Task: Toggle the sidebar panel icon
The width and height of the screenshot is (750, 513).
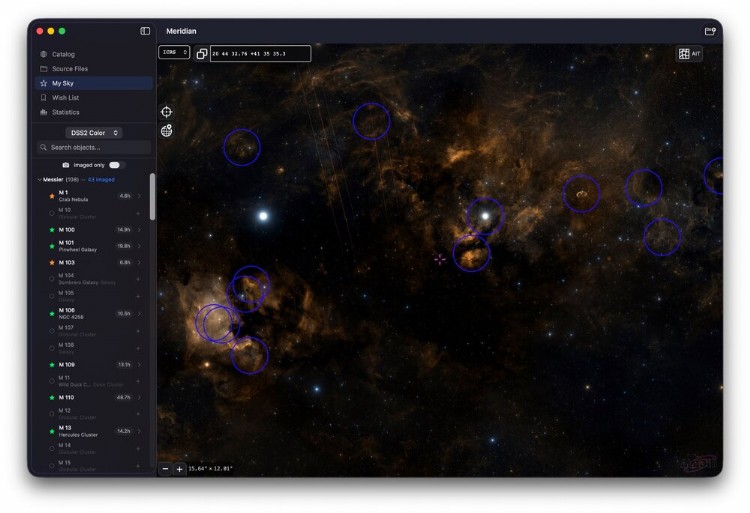Action: click(x=145, y=31)
